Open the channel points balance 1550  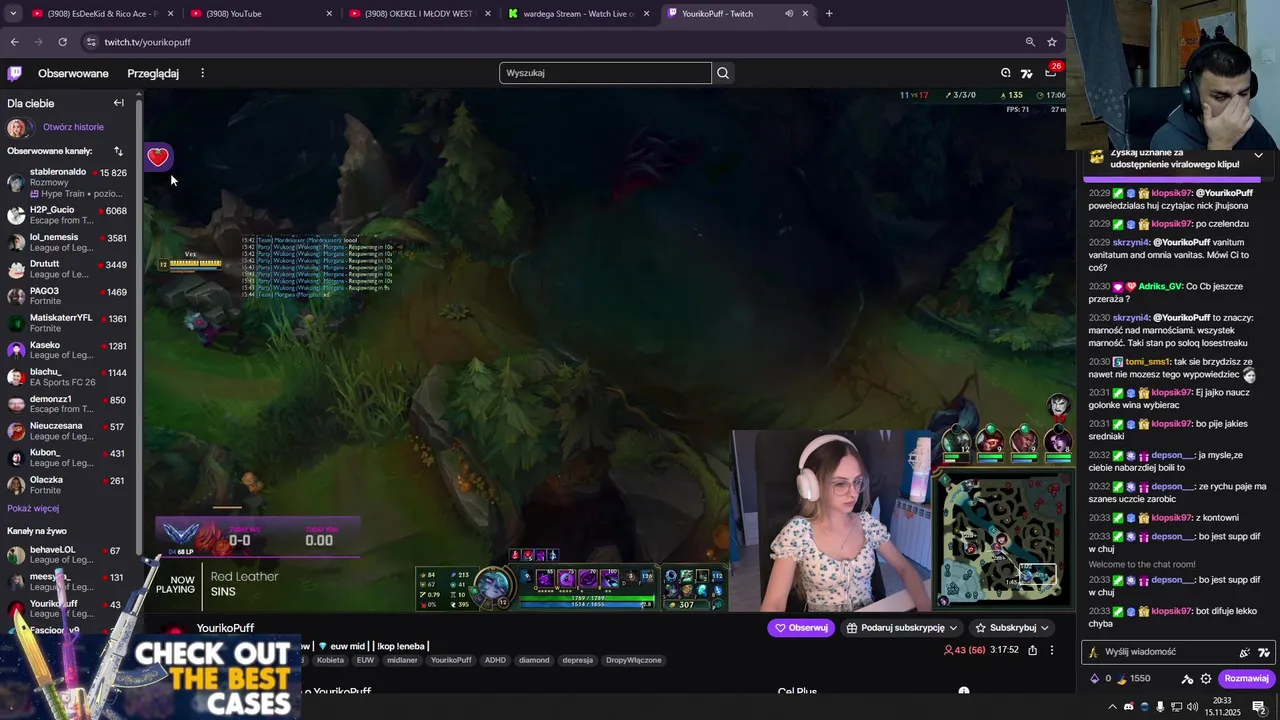click(x=1133, y=678)
